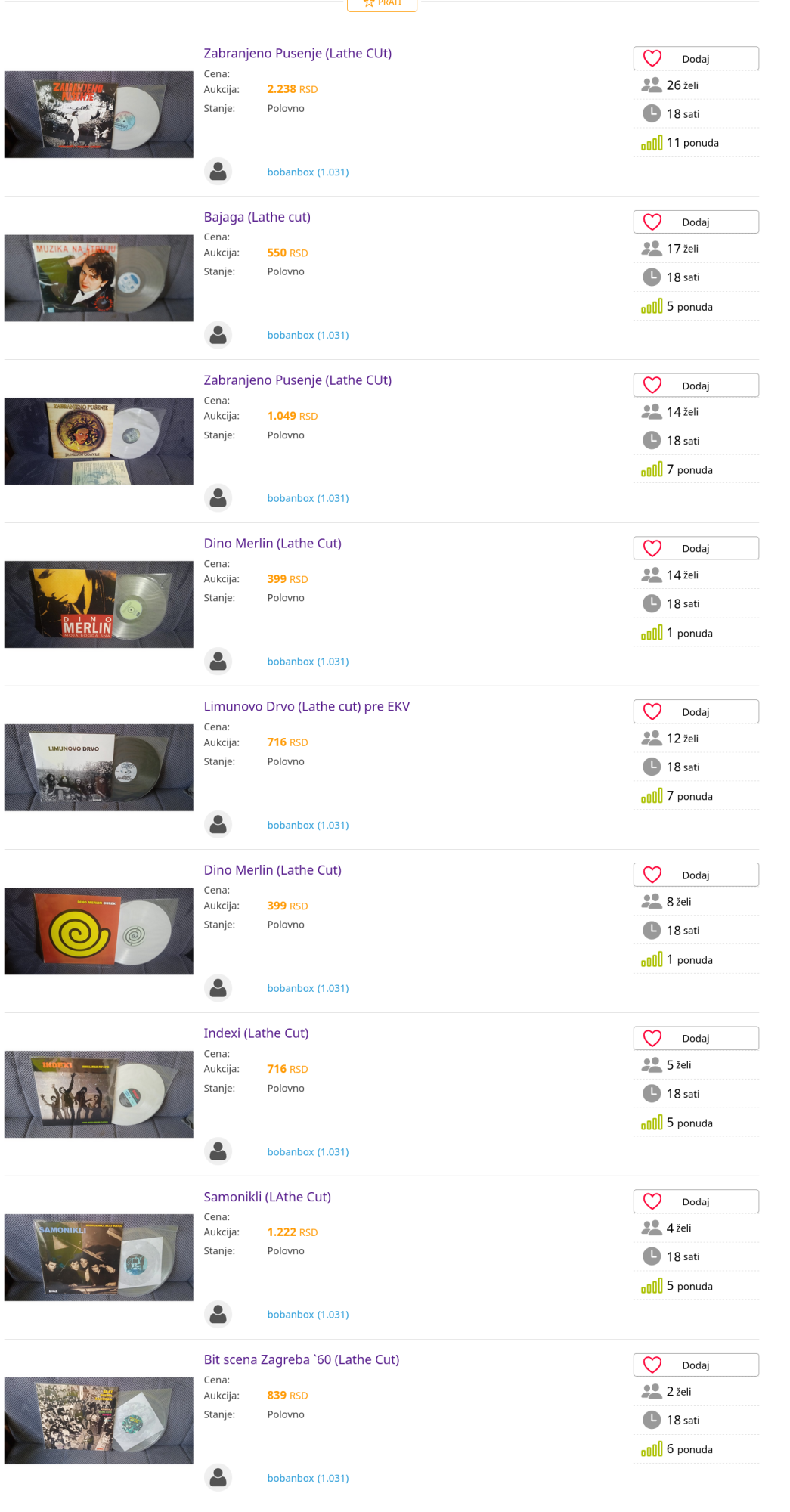This screenshot has height=1512, width=790.
Task: Click the Samonikli record thumbnail
Action: [99, 1257]
